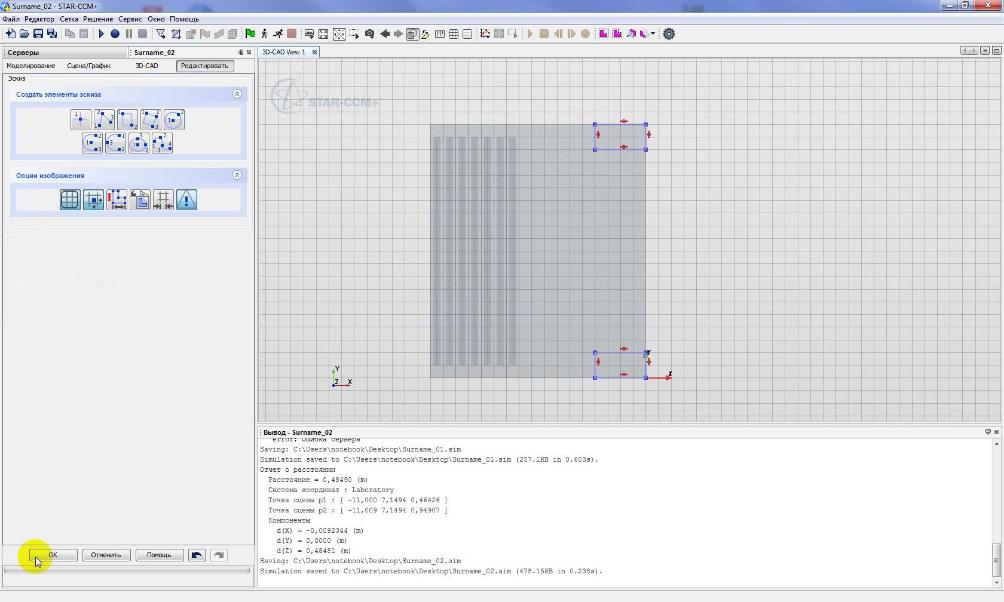The image size is (1004, 602).
Task: Select the create line sketch tool
Action: pos(104,120)
